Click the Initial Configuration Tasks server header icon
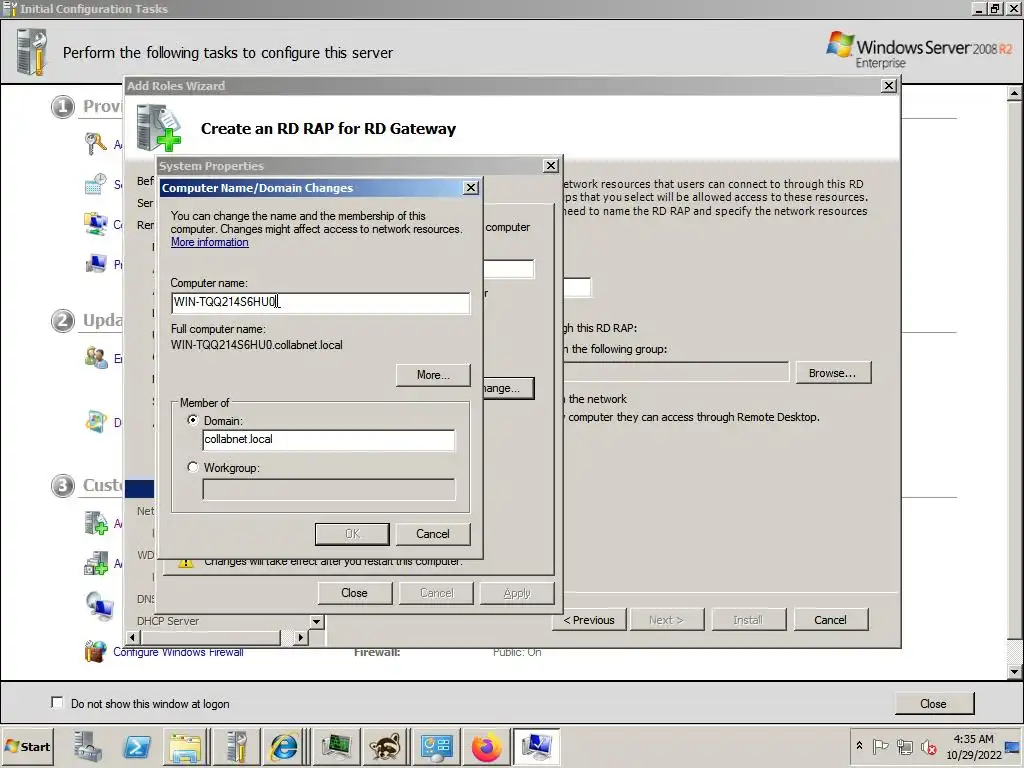This screenshot has width=1024, height=768. [x=31, y=52]
